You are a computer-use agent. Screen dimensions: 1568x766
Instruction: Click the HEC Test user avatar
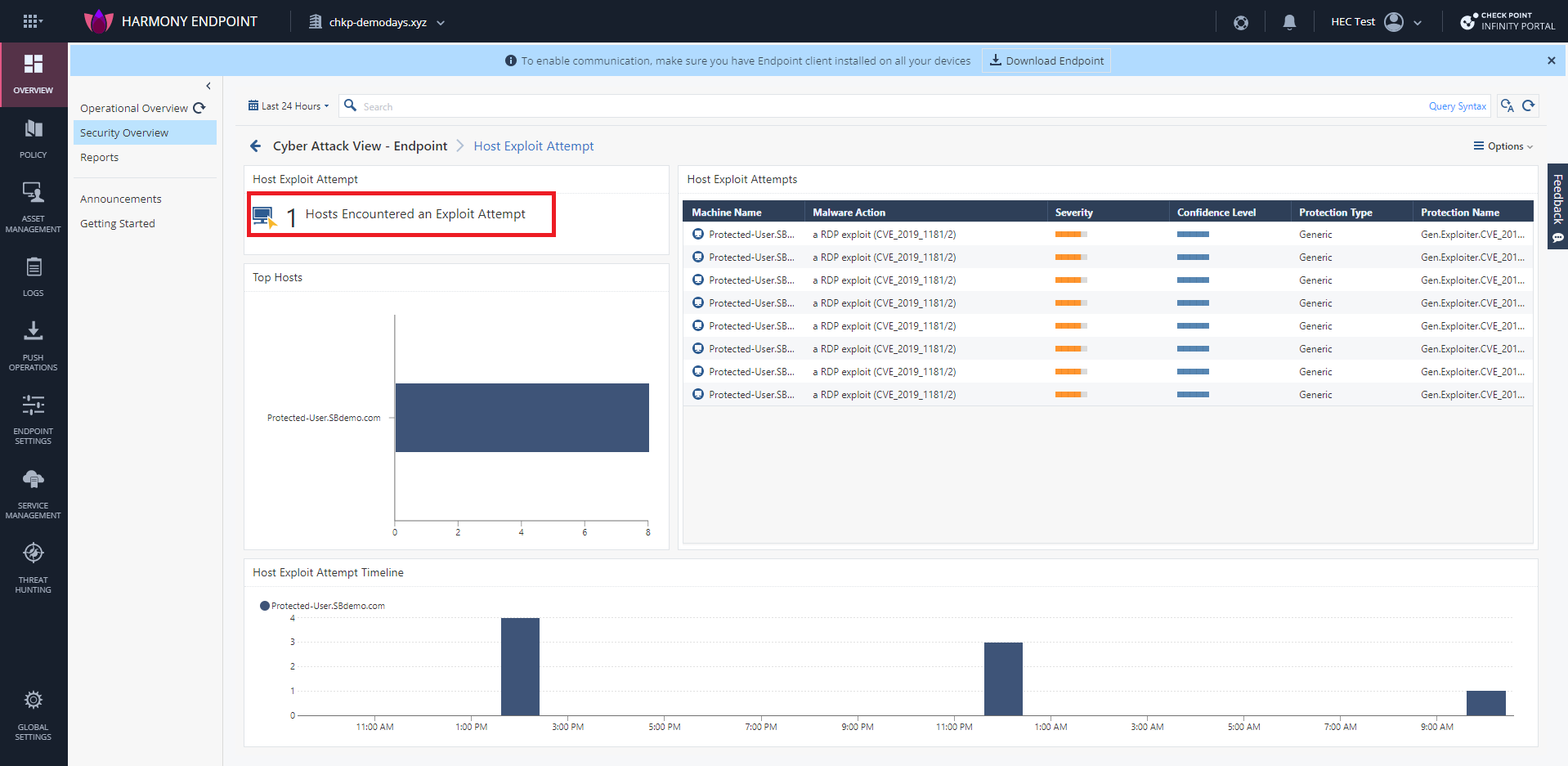(x=1394, y=22)
